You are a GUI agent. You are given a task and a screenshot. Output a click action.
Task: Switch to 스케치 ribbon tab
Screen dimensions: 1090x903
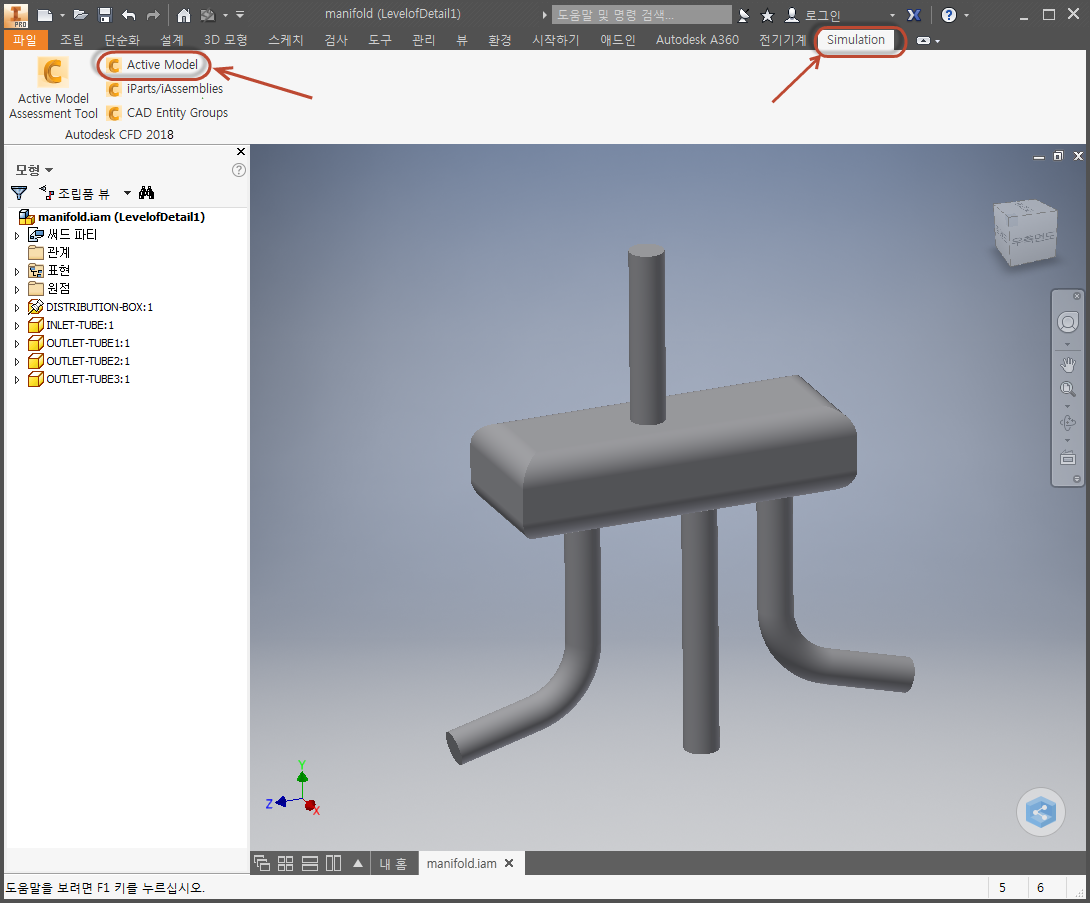pyautogui.click(x=286, y=40)
